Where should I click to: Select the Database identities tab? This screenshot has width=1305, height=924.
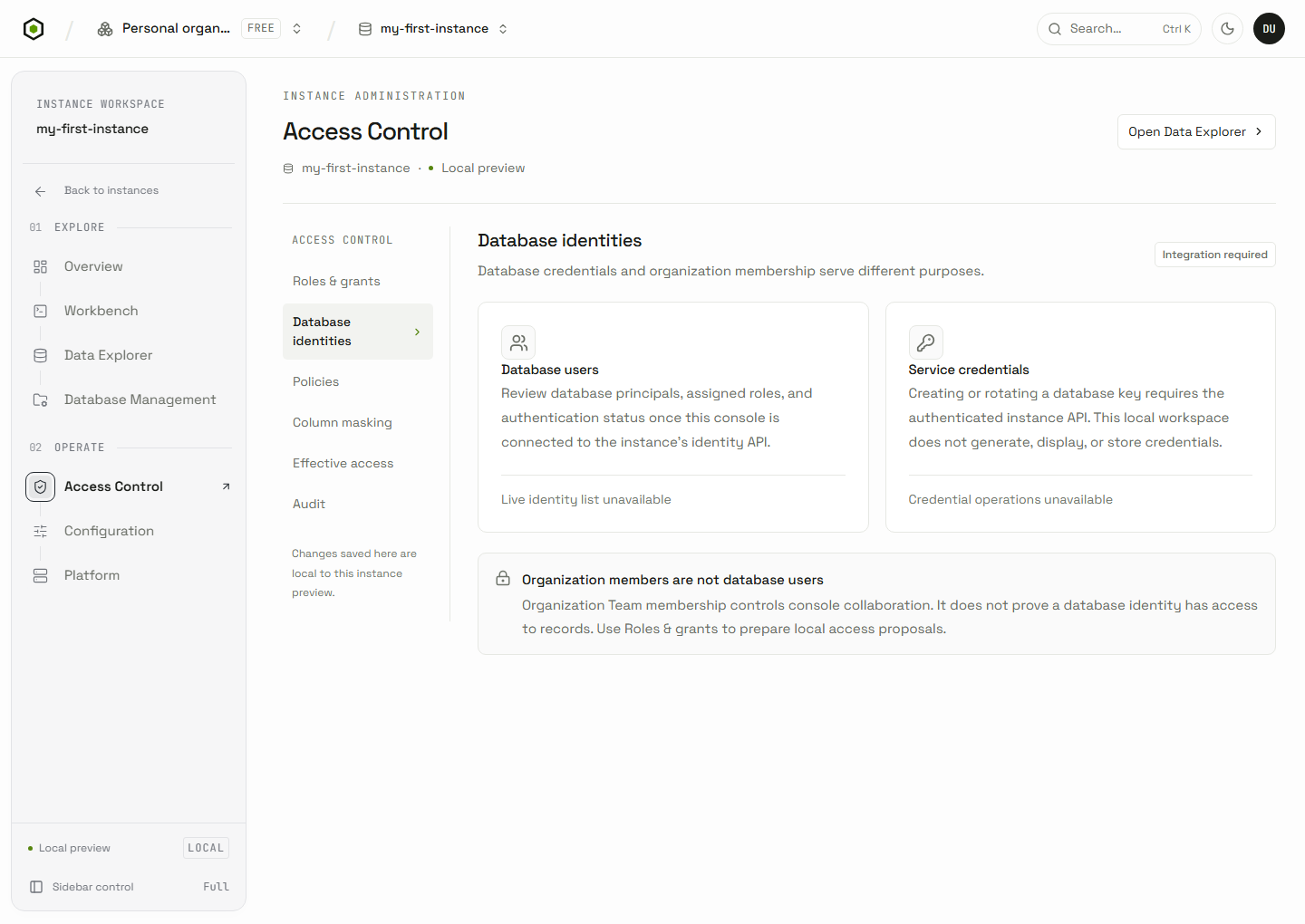[358, 332]
